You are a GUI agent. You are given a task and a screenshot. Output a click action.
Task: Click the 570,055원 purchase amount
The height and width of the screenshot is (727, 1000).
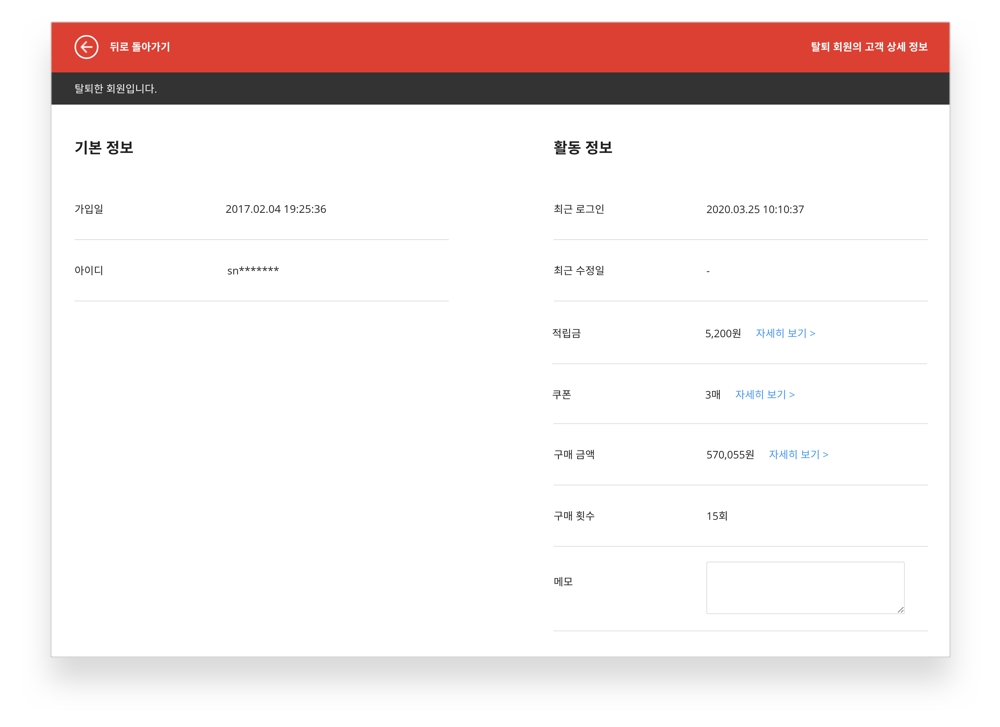coord(730,455)
